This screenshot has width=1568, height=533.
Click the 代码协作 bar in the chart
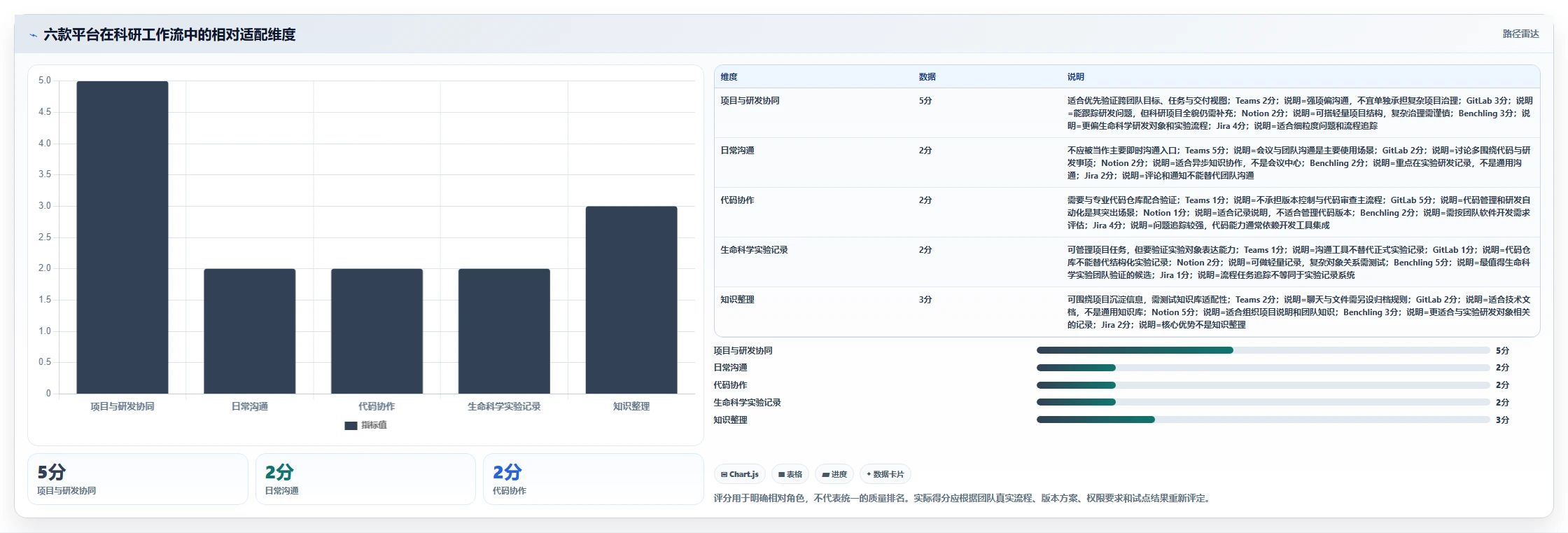tap(377, 331)
